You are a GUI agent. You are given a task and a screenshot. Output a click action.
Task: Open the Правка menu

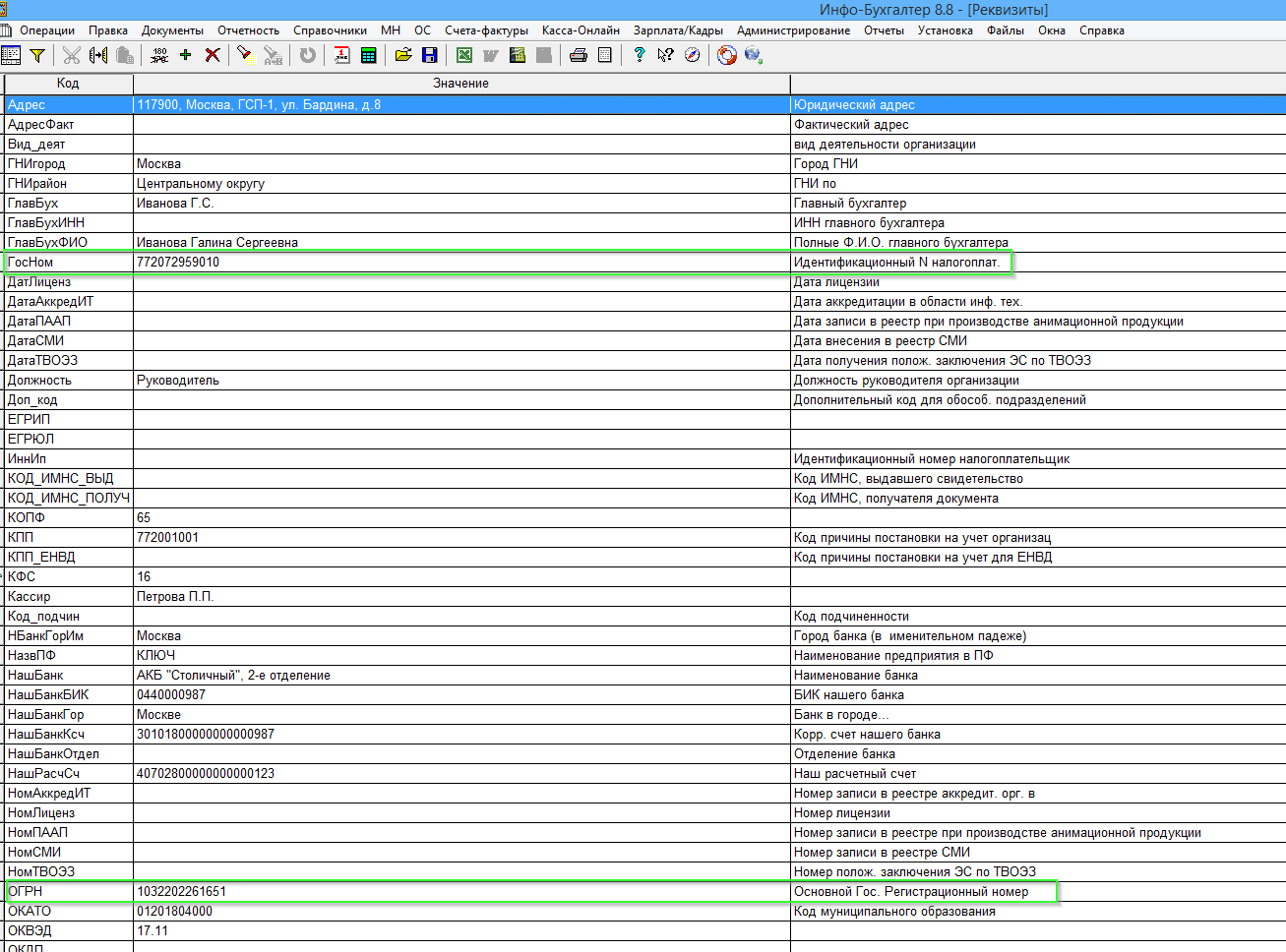[108, 30]
